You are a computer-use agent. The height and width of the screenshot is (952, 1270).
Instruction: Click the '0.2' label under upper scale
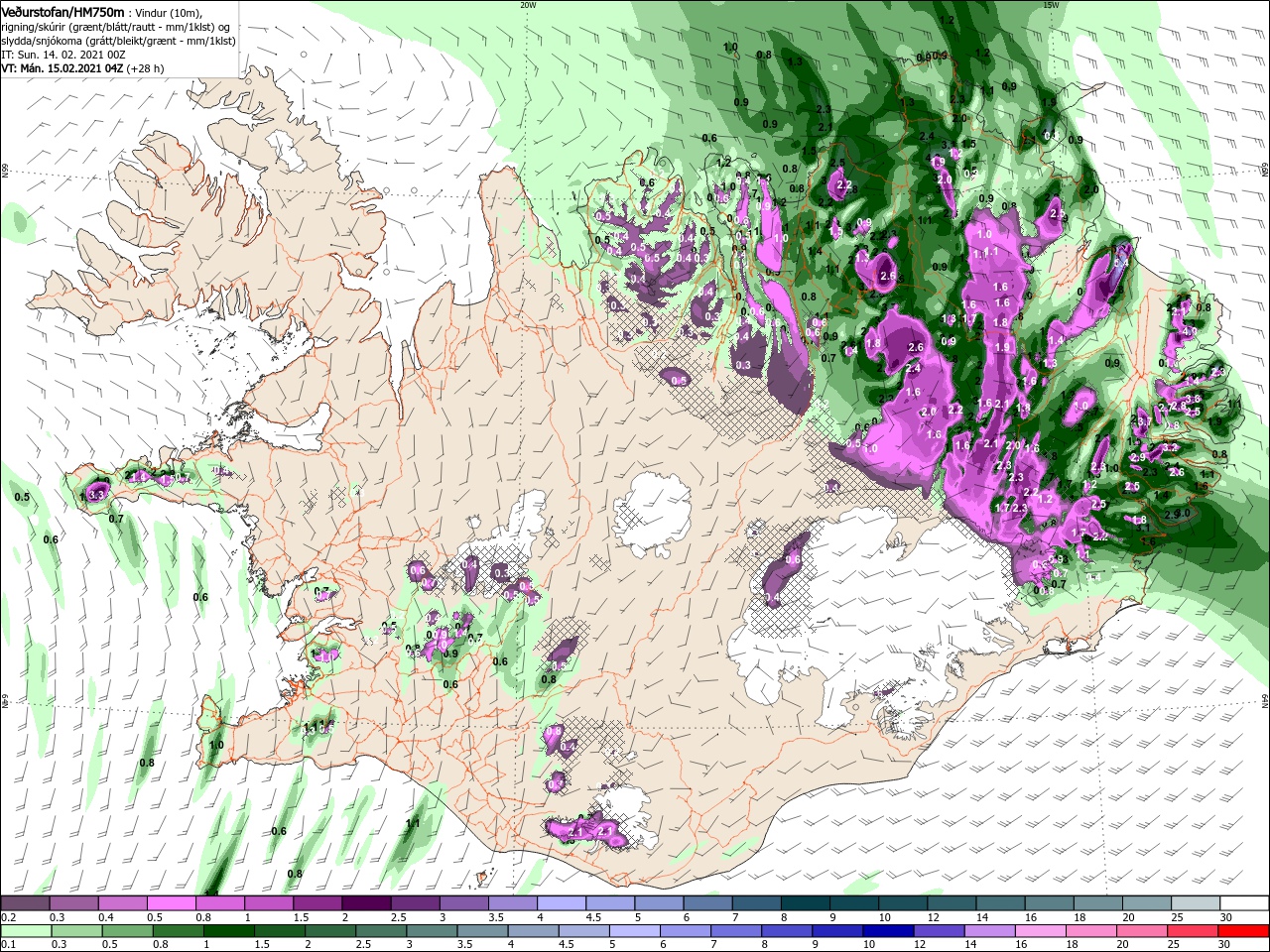(8, 917)
